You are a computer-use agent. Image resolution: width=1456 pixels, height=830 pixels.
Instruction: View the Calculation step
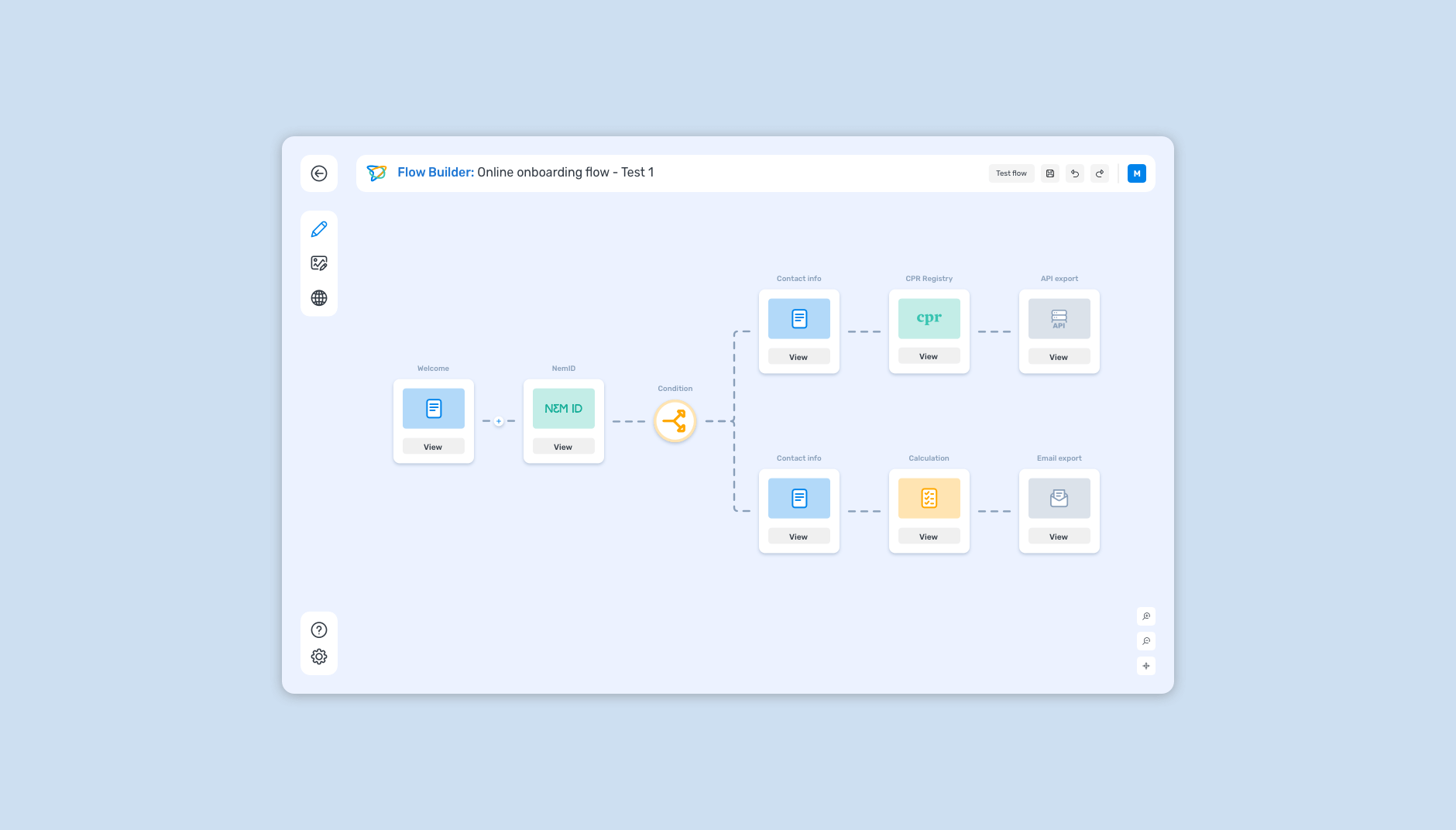coord(929,537)
